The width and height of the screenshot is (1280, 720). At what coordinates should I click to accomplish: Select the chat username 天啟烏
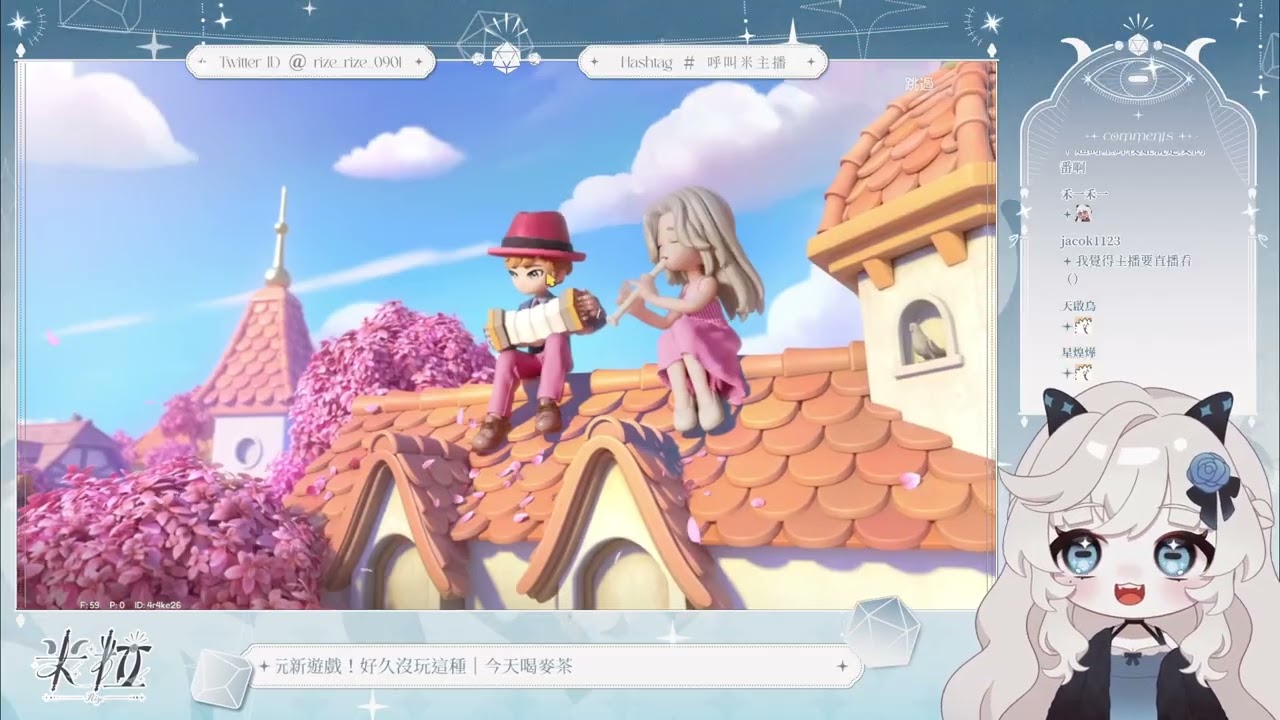pos(1078,306)
